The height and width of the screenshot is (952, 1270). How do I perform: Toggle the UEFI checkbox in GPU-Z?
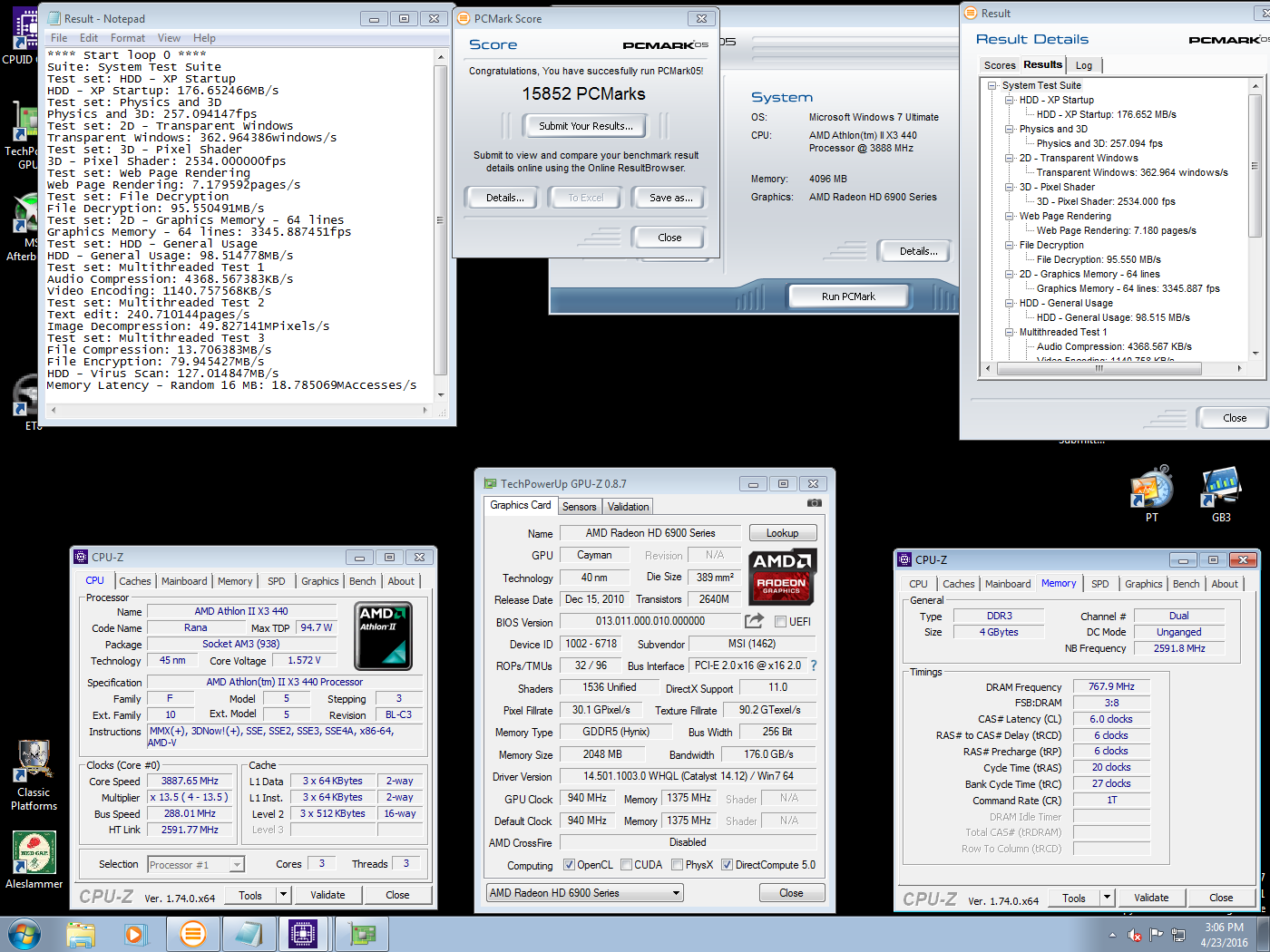[780, 622]
